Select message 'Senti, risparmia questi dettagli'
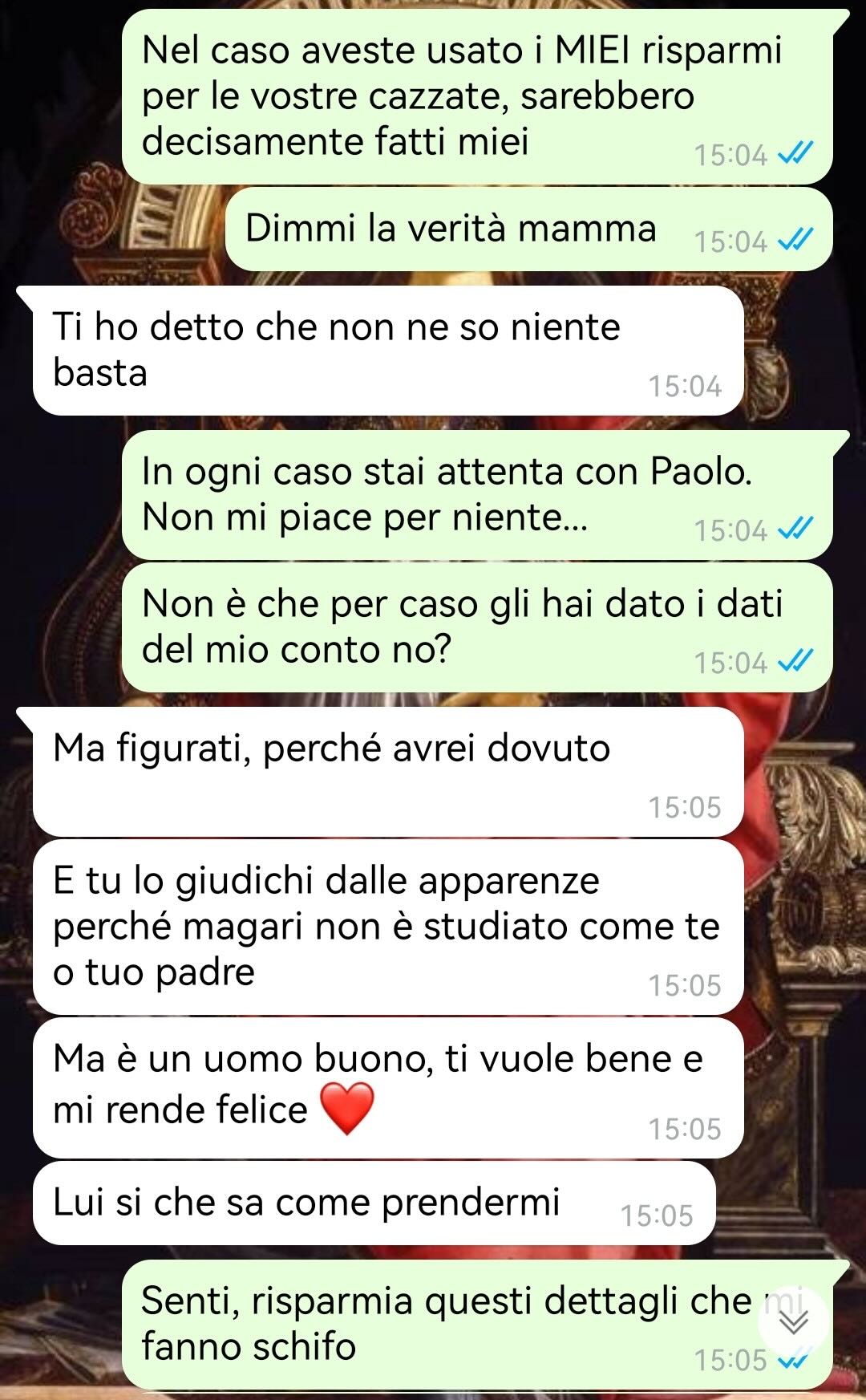This screenshot has height=1400, width=866. point(478,1325)
